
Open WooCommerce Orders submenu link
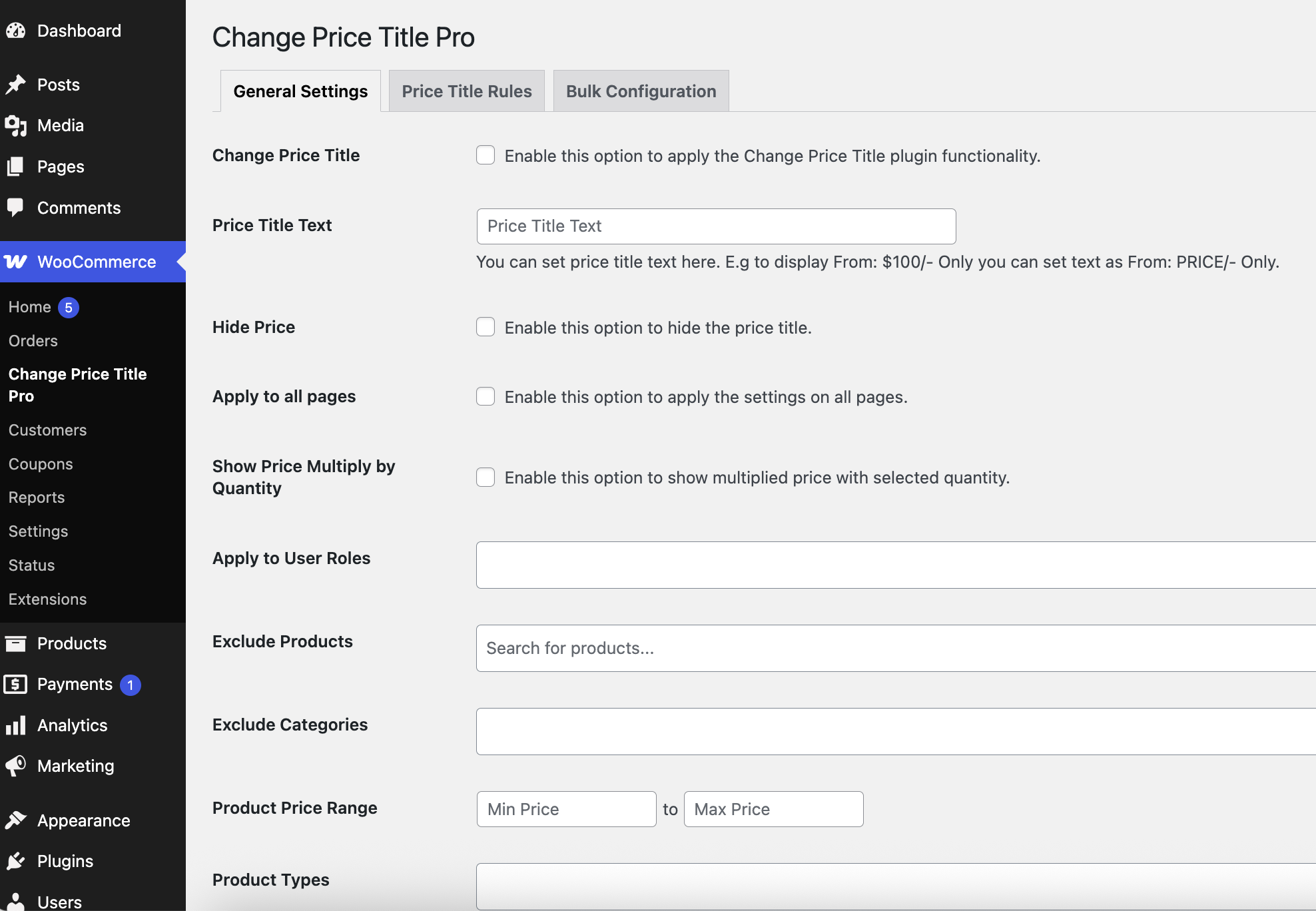point(33,341)
